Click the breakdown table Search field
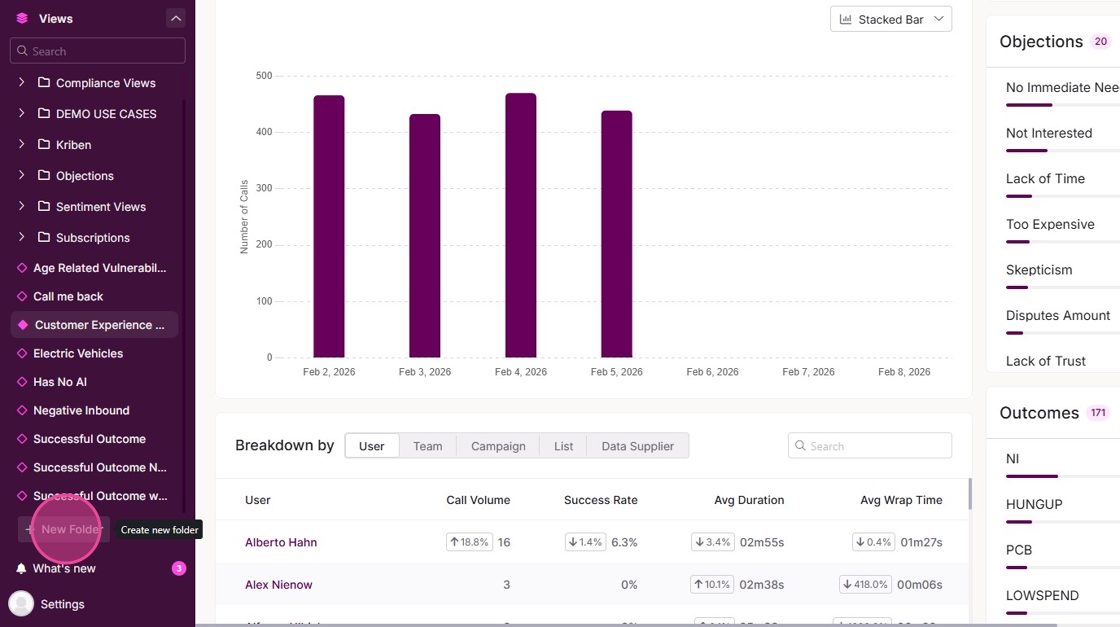This screenshot has width=1120, height=627. pyautogui.click(x=870, y=446)
